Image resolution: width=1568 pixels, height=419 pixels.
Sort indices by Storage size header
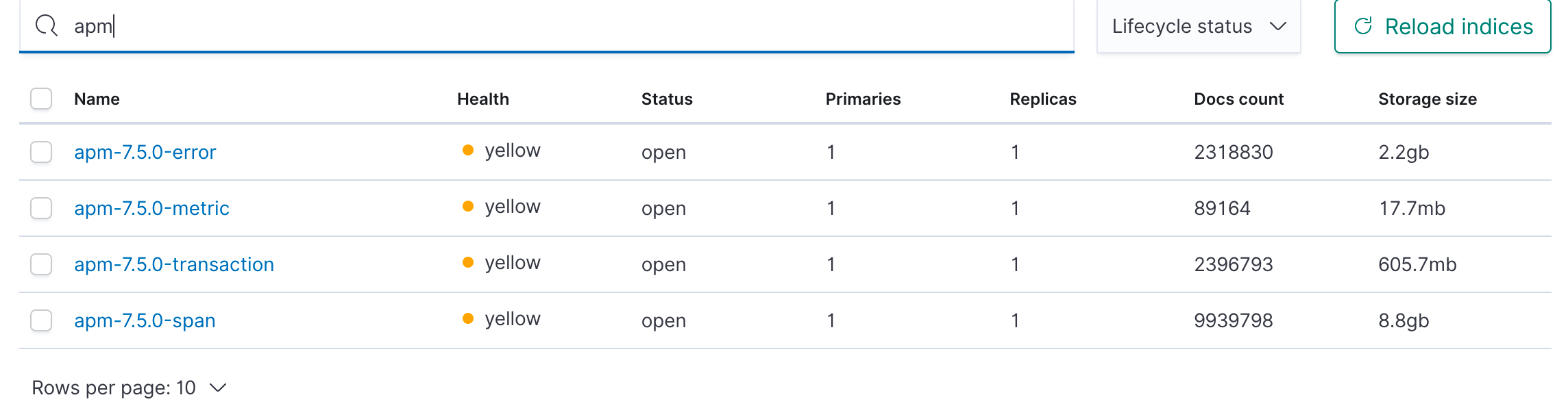(x=1427, y=99)
